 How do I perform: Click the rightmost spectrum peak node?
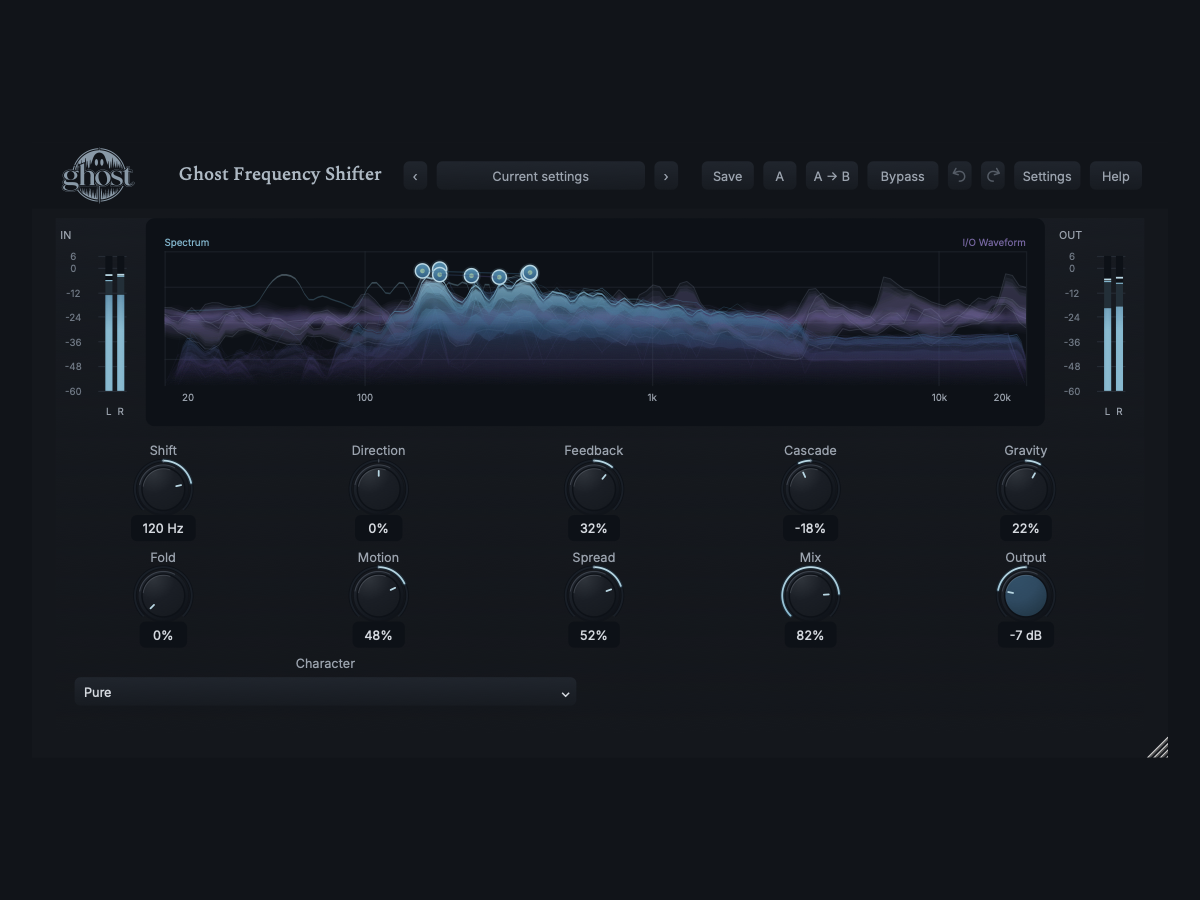(530, 272)
